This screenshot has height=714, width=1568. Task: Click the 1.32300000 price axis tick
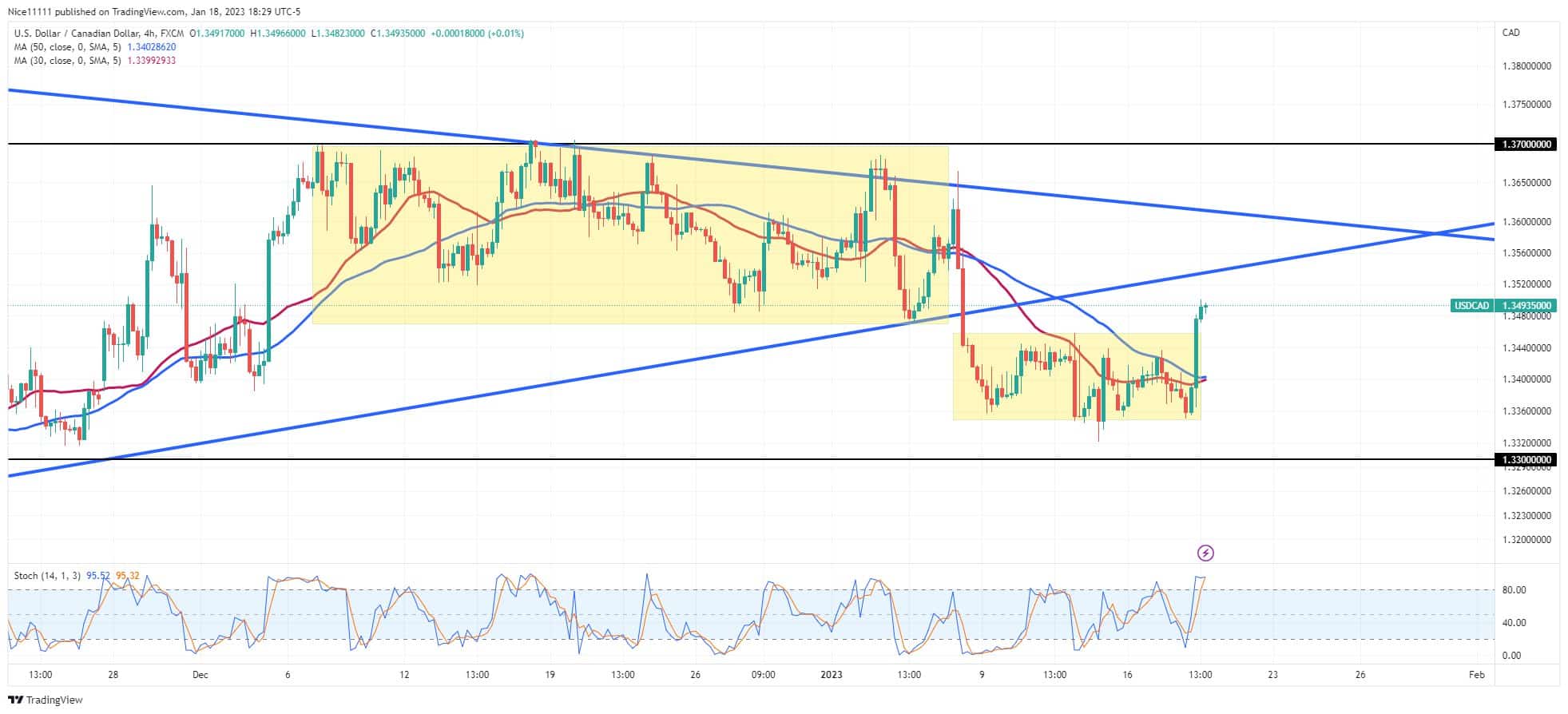coord(1526,516)
